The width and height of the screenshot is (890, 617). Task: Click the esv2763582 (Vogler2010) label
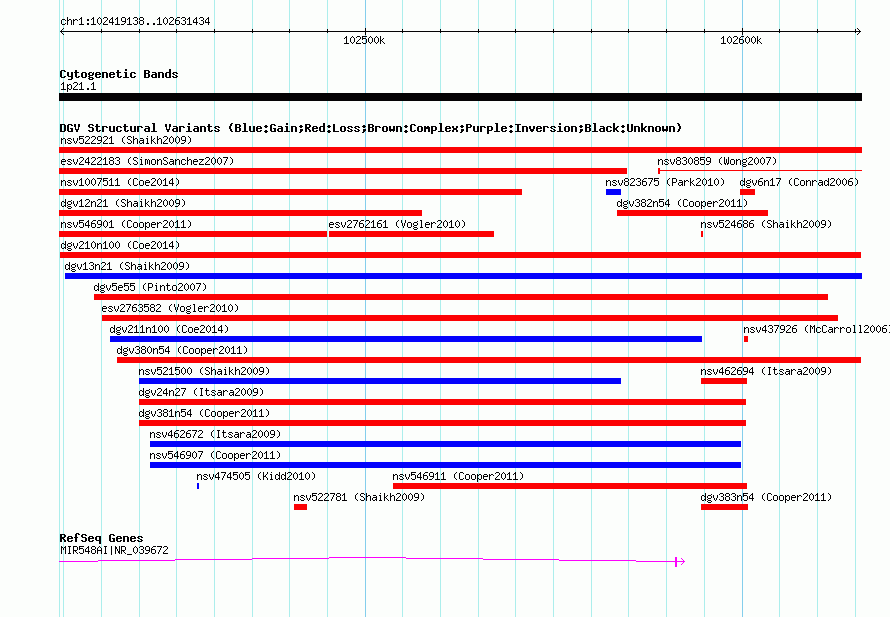pyautogui.click(x=170, y=308)
